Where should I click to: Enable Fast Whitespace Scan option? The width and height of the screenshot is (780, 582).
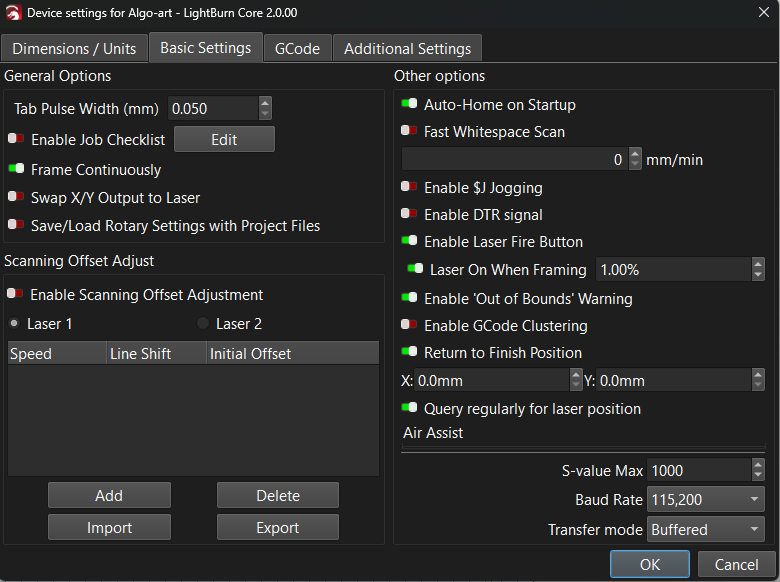pos(409,131)
